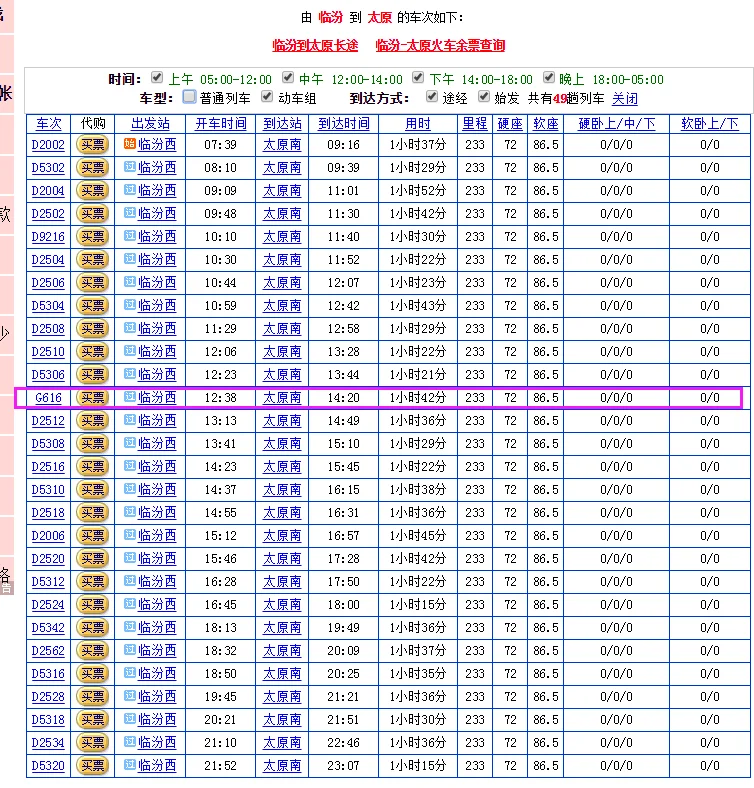
Task: Click the 买票 button in the D2510 row
Action: pos(92,352)
